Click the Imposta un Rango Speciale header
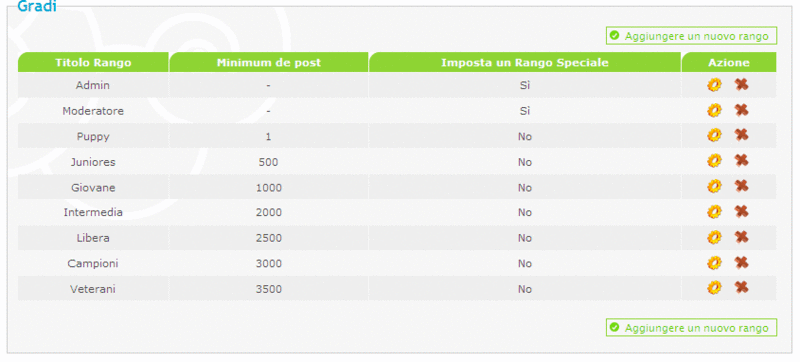800x362 pixels. tap(525, 62)
